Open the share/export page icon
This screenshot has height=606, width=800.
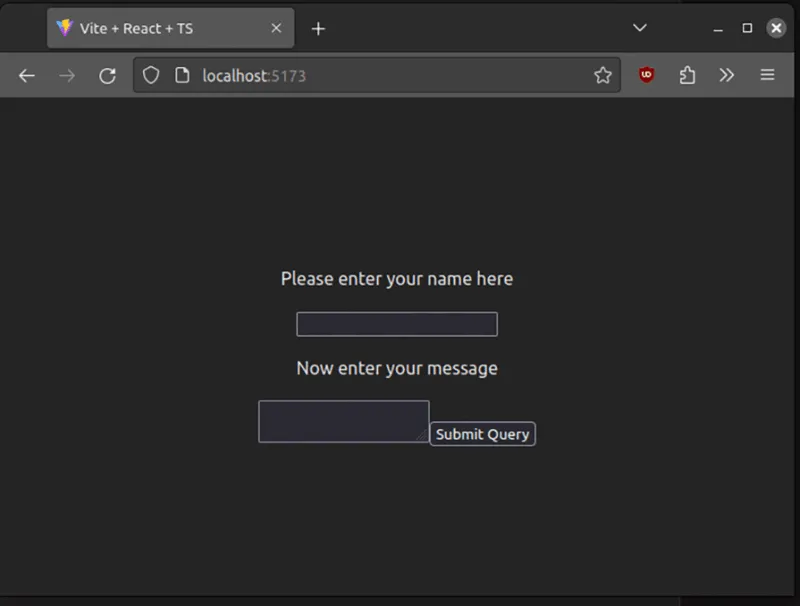[687, 75]
